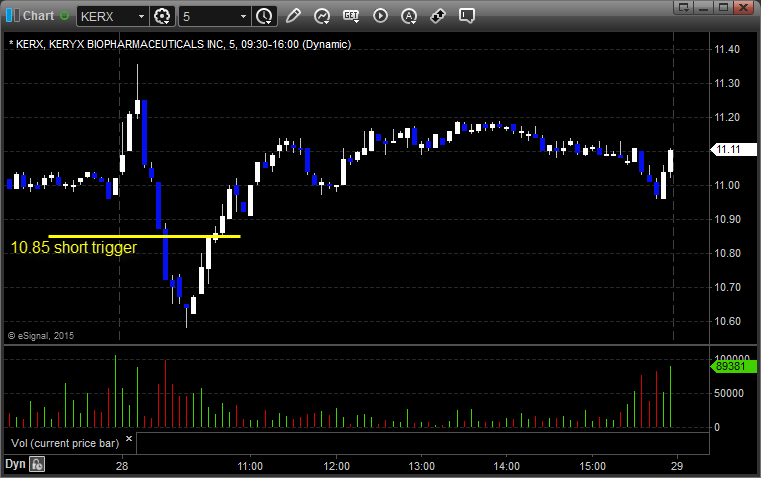Image resolution: width=761 pixels, height=478 pixels.
Task: Select the '10.85 short trigger' text annotation
Action: coord(74,247)
